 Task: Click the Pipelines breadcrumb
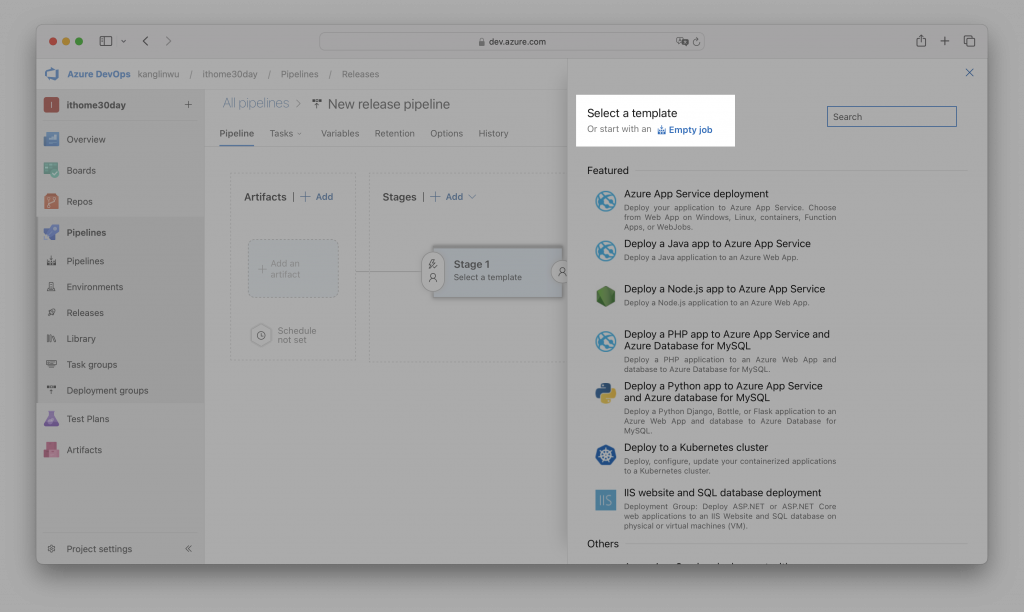[300, 74]
